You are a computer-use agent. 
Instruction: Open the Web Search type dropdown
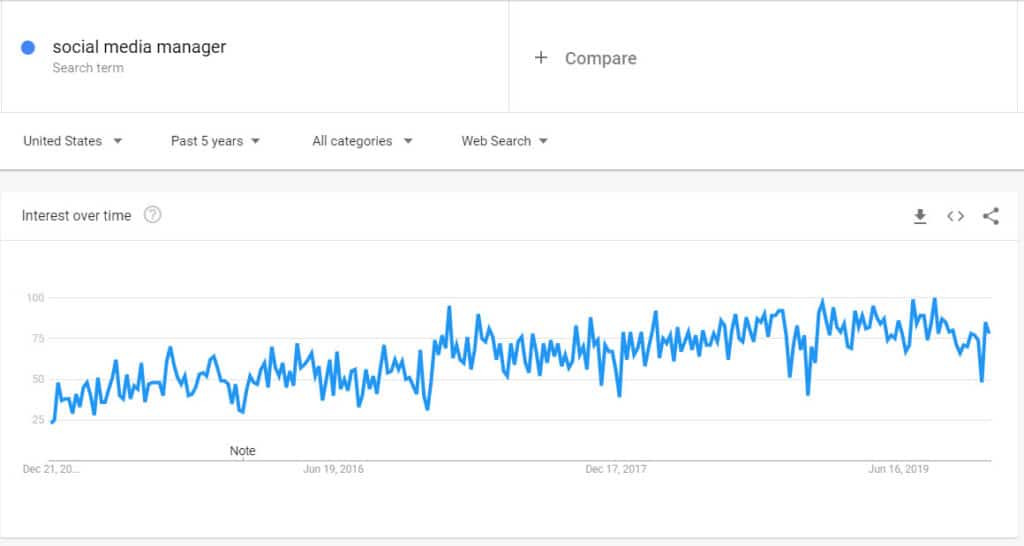(504, 141)
